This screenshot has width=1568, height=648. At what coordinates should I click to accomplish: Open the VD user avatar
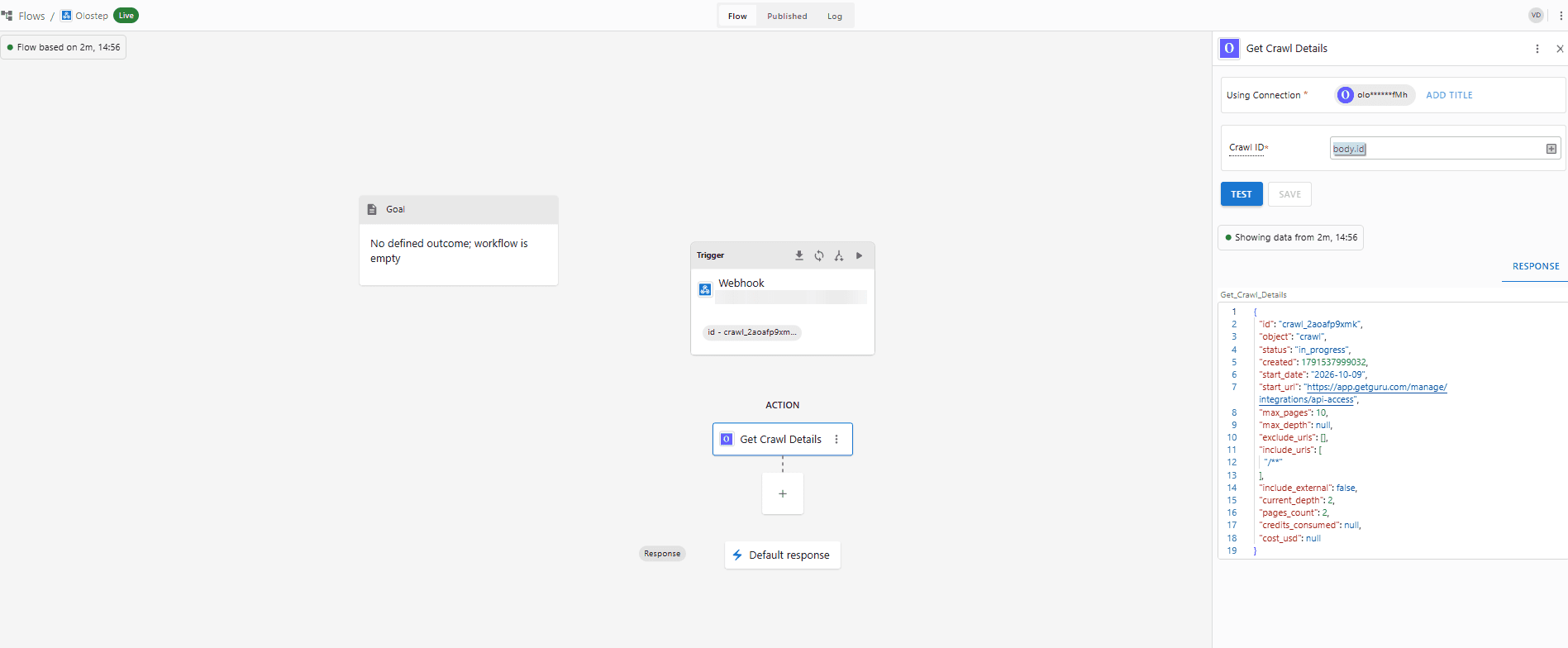(x=1536, y=15)
